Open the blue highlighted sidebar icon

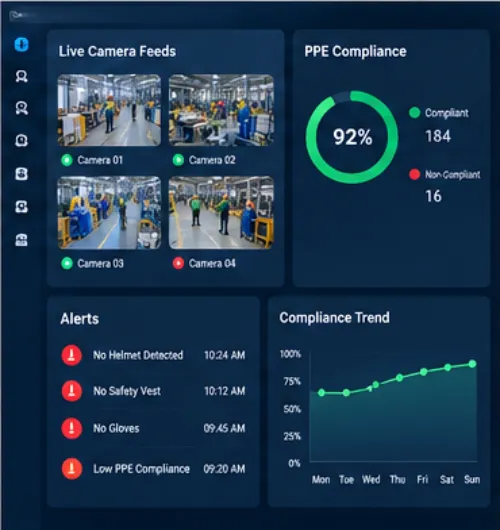tap(22, 44)
